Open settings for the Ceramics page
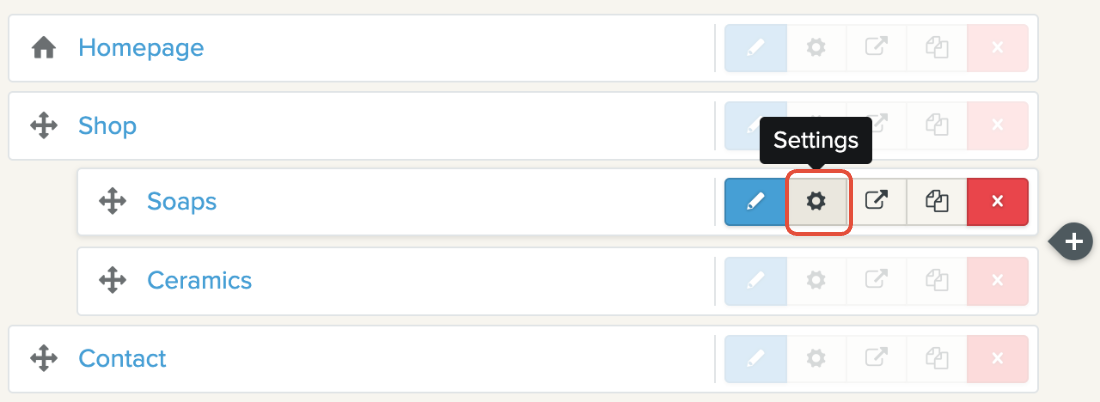The image size is (1100, 402). pyautogui.click(x=817, y=280)
